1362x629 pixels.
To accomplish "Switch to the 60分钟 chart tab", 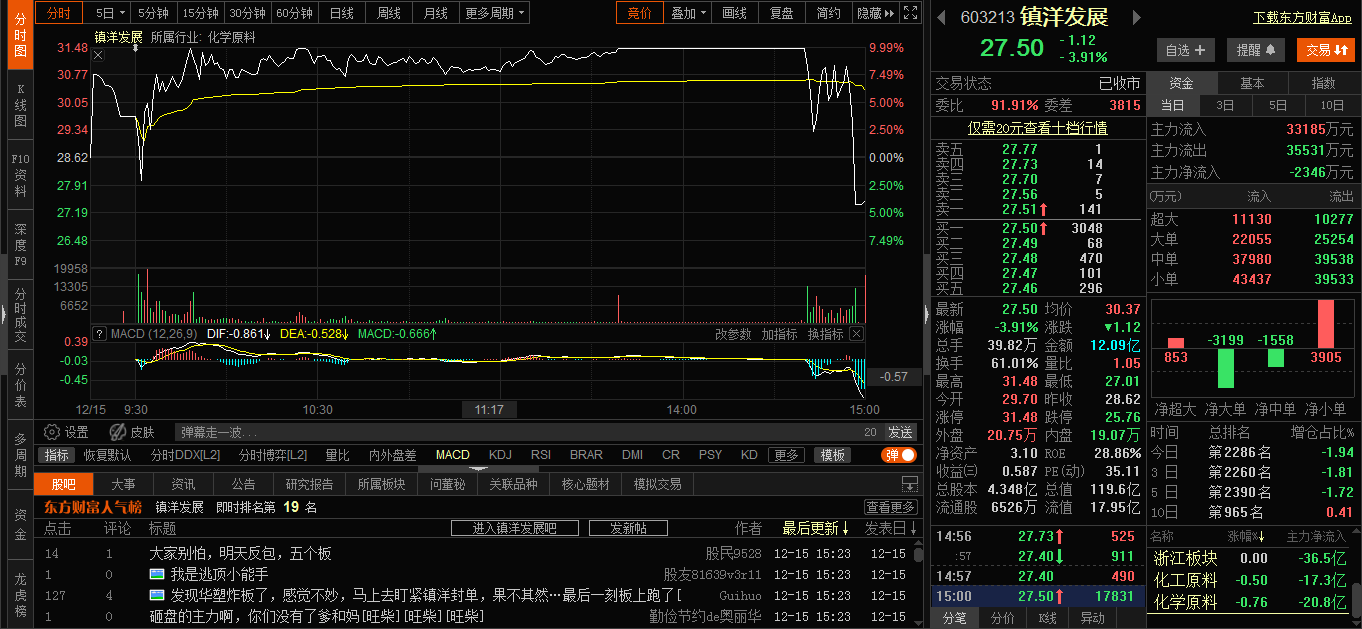I will coord(295,13).
